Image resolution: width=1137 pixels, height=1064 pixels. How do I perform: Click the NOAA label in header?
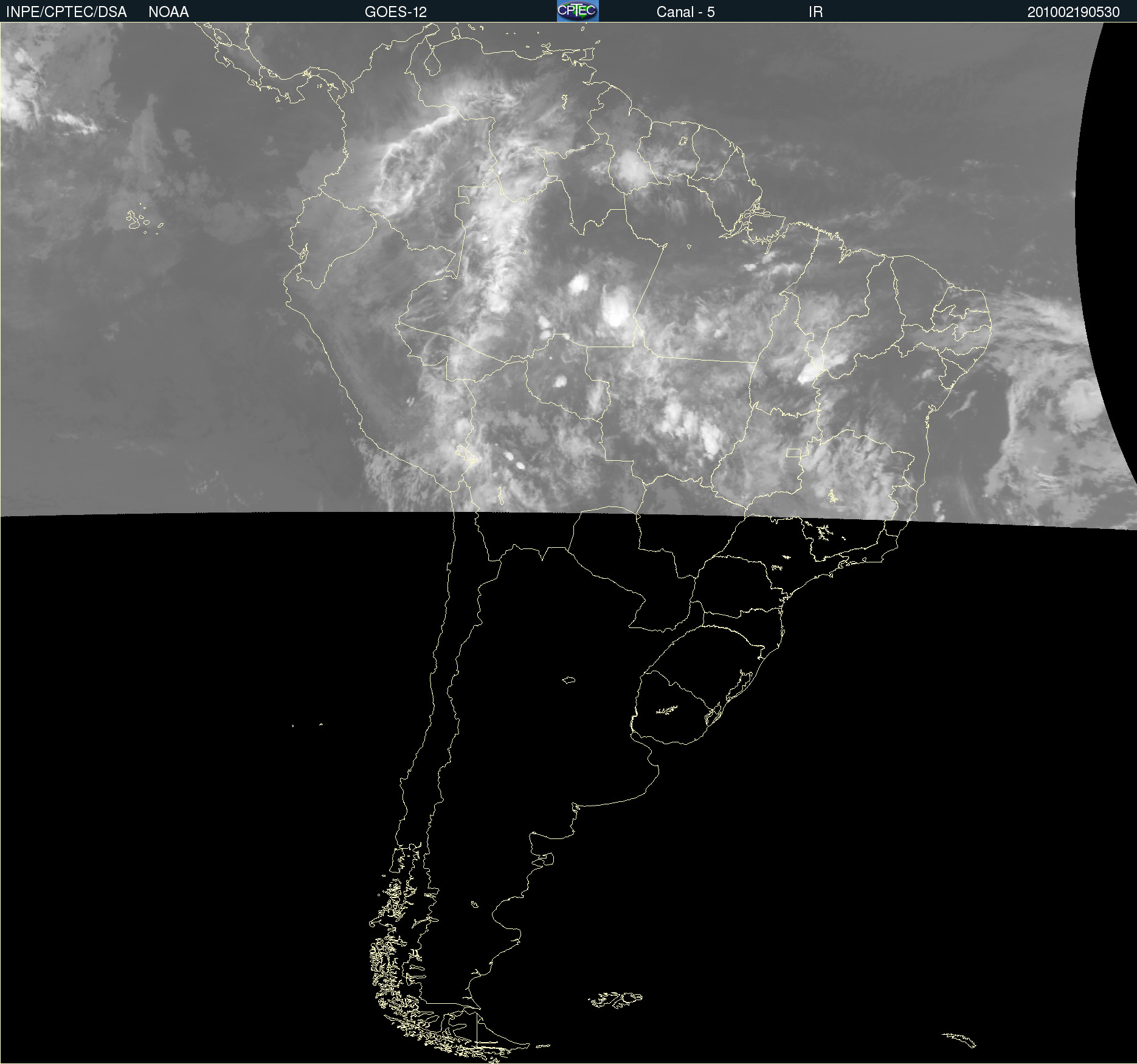coord(168,12)
